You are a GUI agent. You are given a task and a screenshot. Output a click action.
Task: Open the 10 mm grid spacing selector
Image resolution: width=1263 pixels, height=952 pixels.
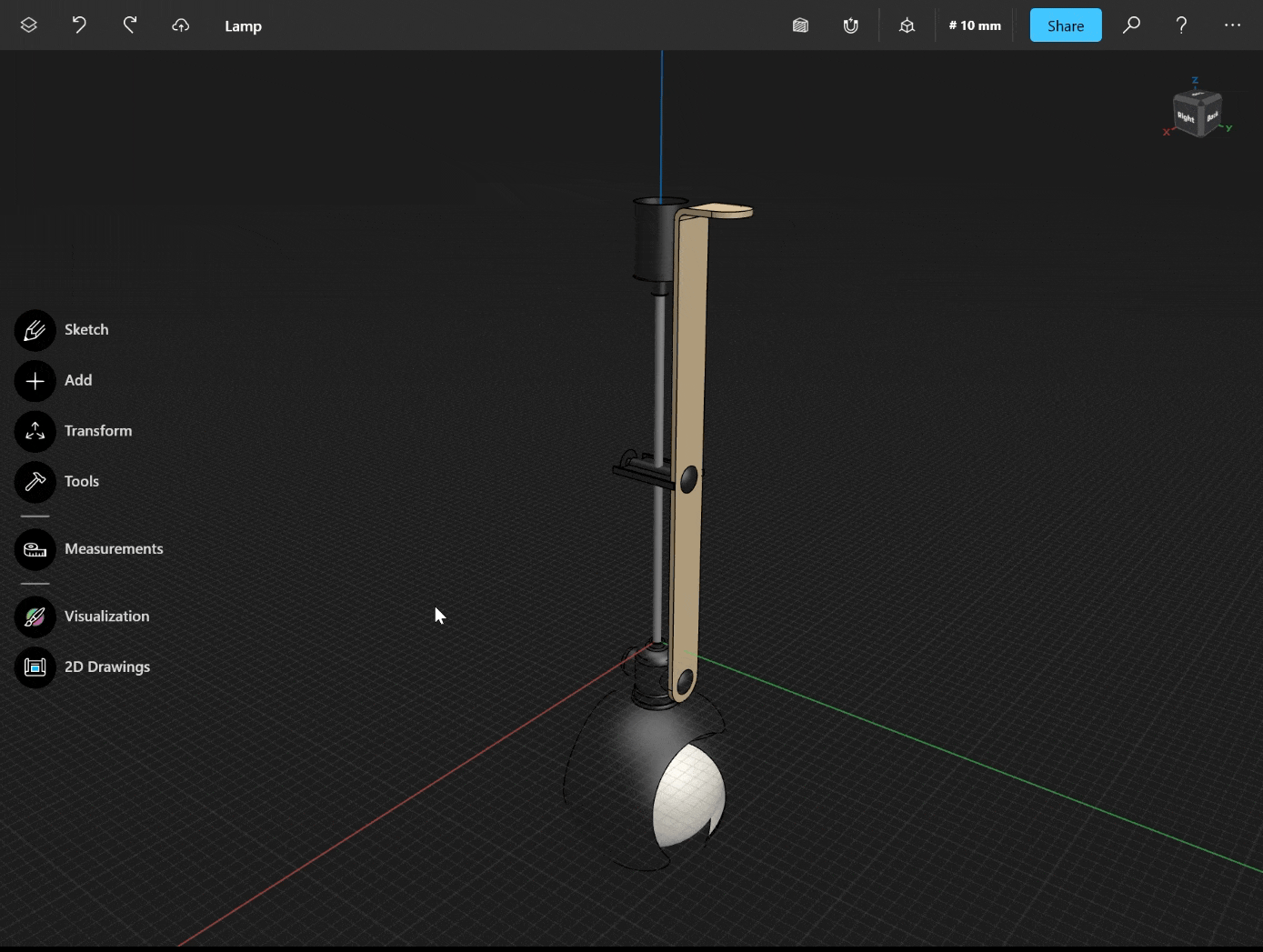click(x=975, y=25)
